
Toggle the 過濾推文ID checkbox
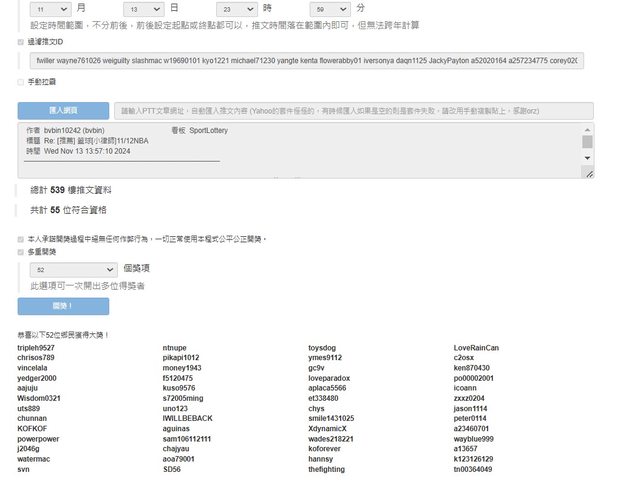tap(21, 43)
